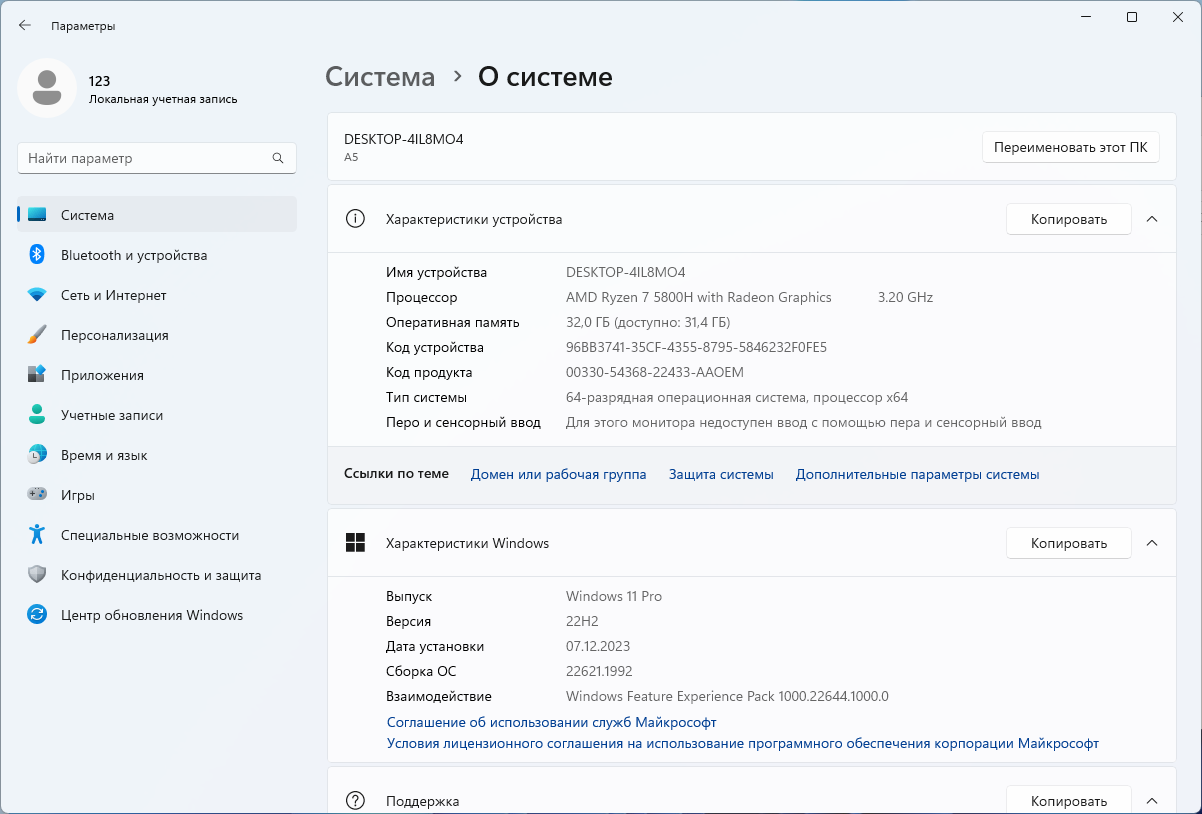Click install date 07.12.2023

(x=598, y=646)
